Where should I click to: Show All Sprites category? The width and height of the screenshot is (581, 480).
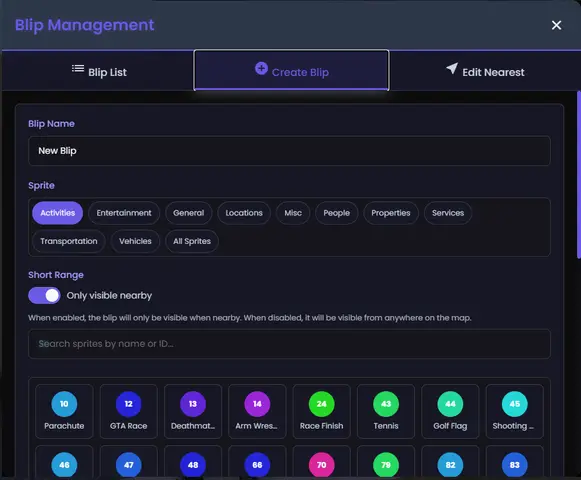coord(192,241)
